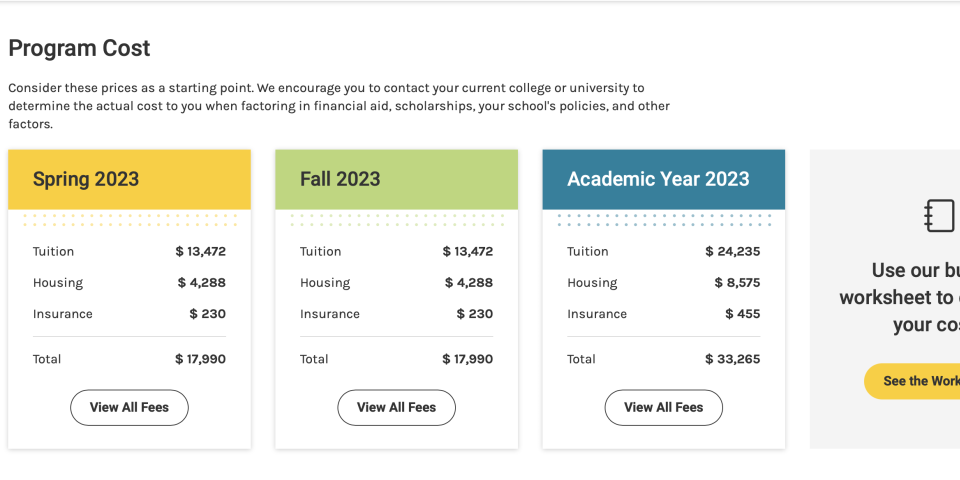Open View All Fees for Fall 2023
This screenshot has height=480, width=960.
(x=396, y=407)
